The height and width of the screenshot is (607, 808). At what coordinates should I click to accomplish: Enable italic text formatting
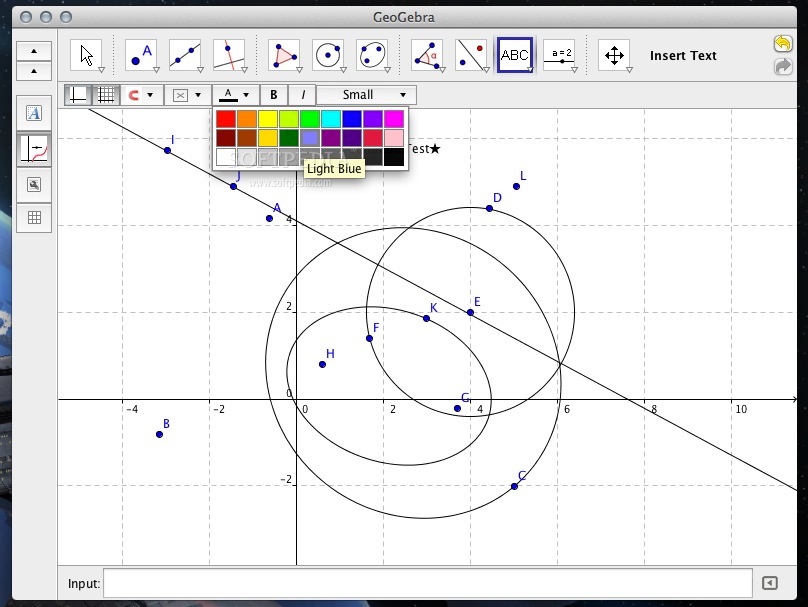[302, 94]
